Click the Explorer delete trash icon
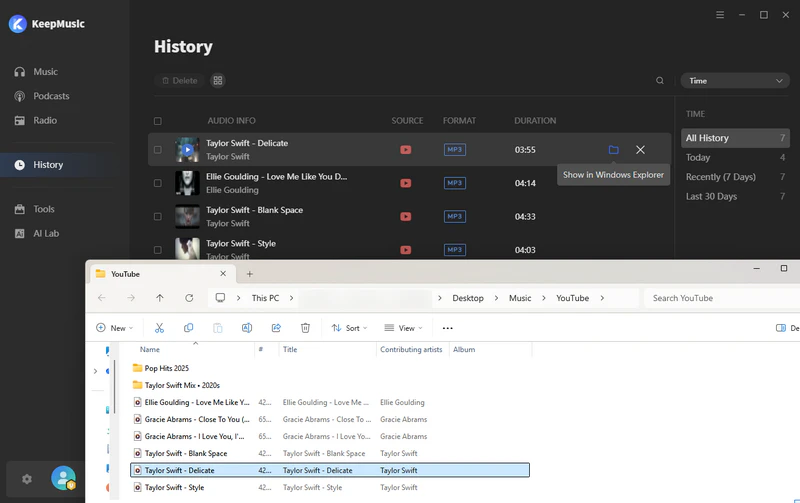 [x=306, y=328]
